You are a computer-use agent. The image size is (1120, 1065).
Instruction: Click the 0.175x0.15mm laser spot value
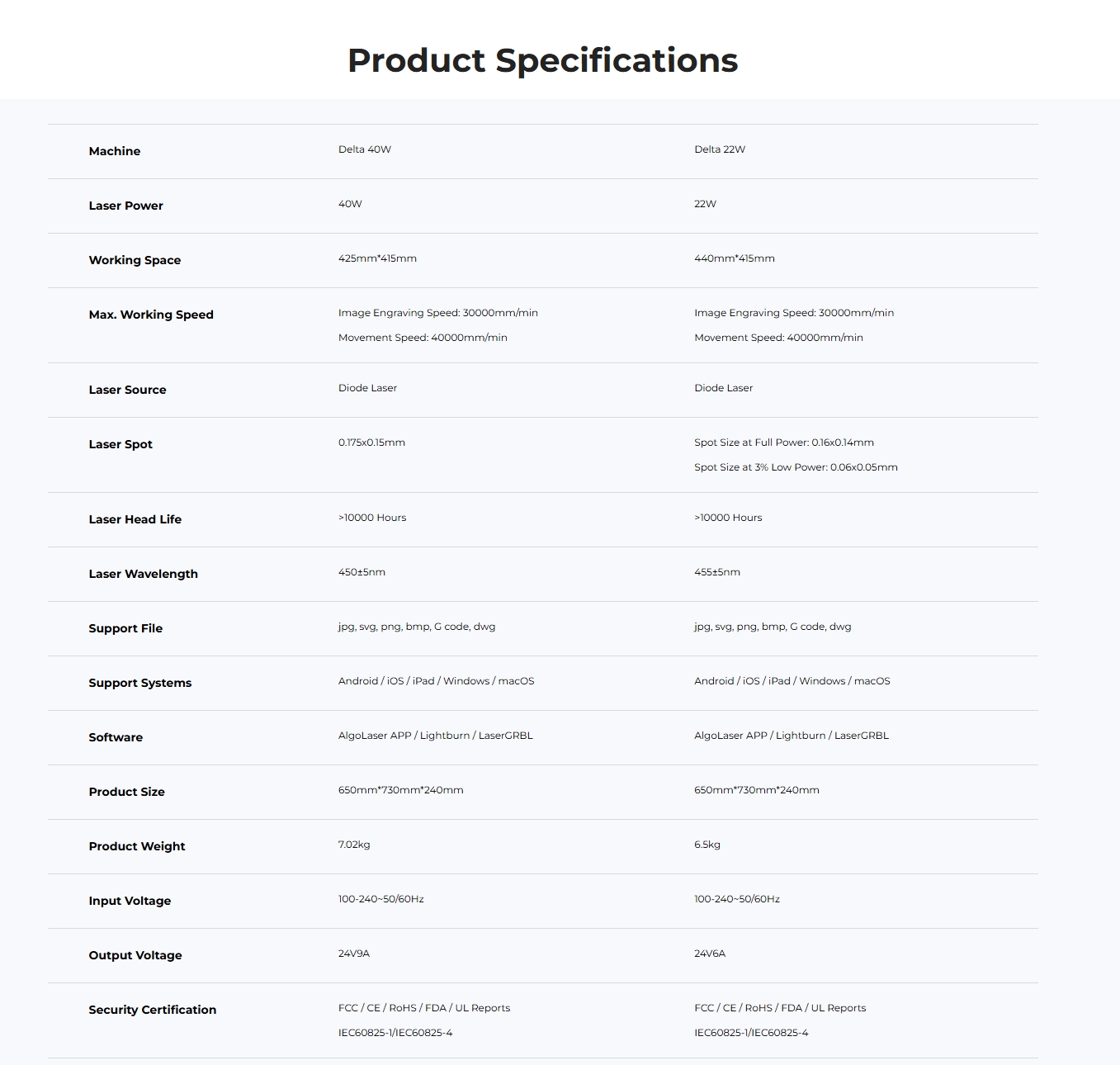tap(371, 443)
